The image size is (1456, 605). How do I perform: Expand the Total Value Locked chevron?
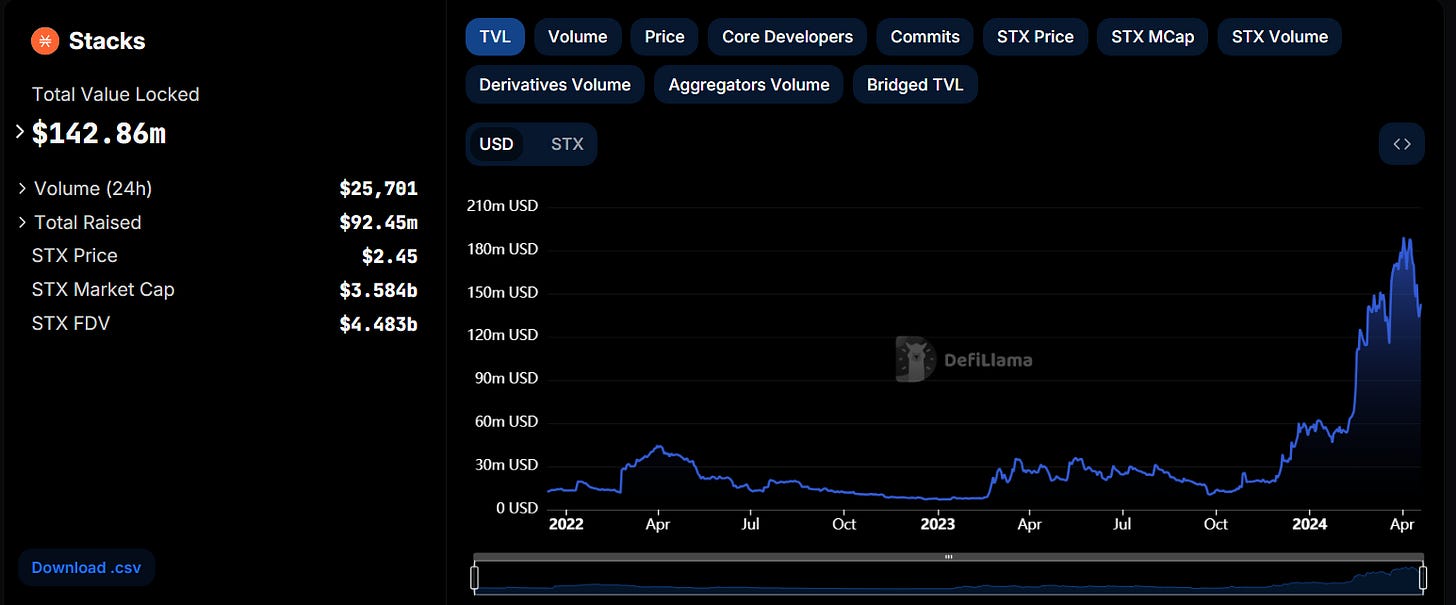pyautogui.click(x=20, y=132)
